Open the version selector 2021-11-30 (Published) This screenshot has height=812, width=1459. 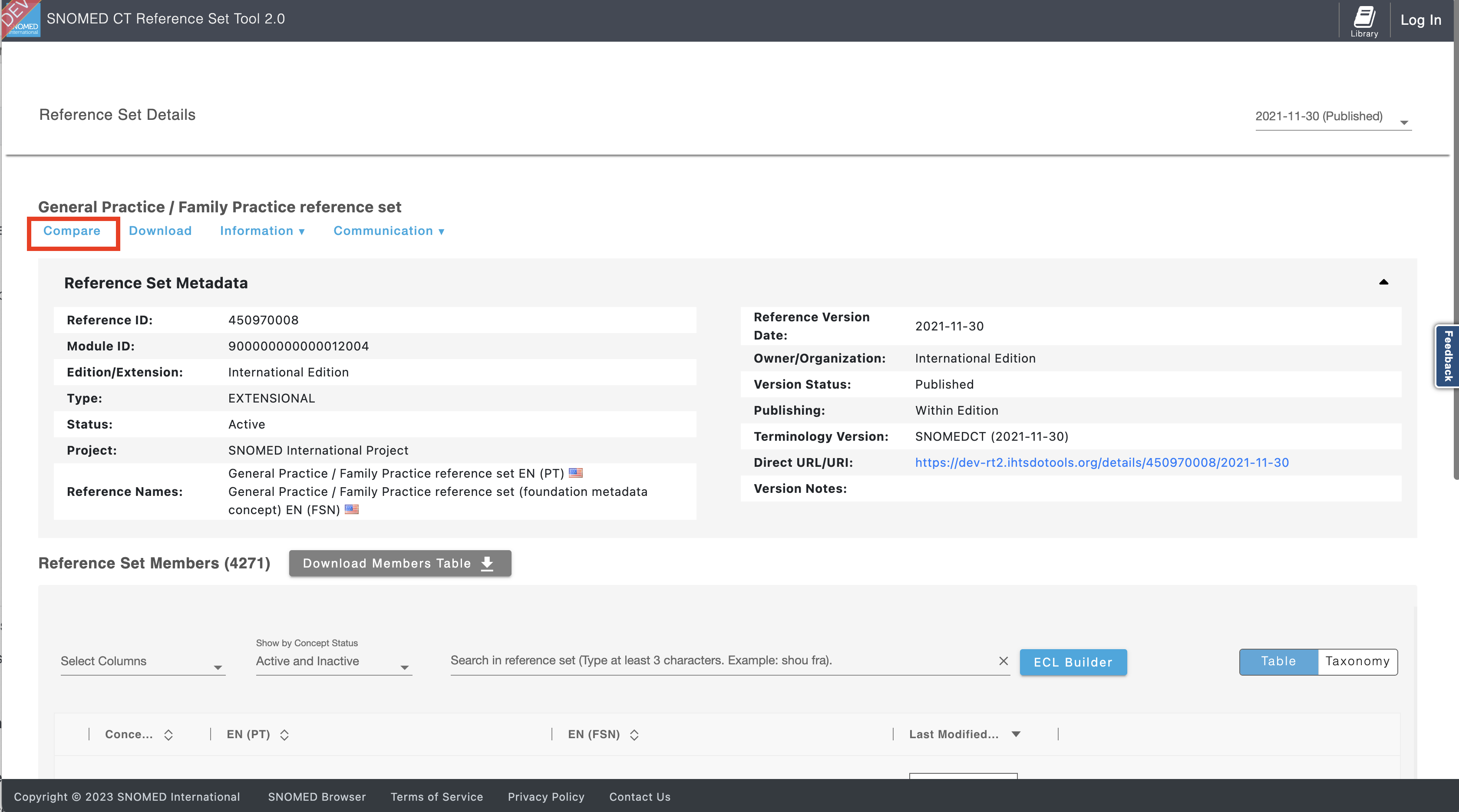point(1333,117)
